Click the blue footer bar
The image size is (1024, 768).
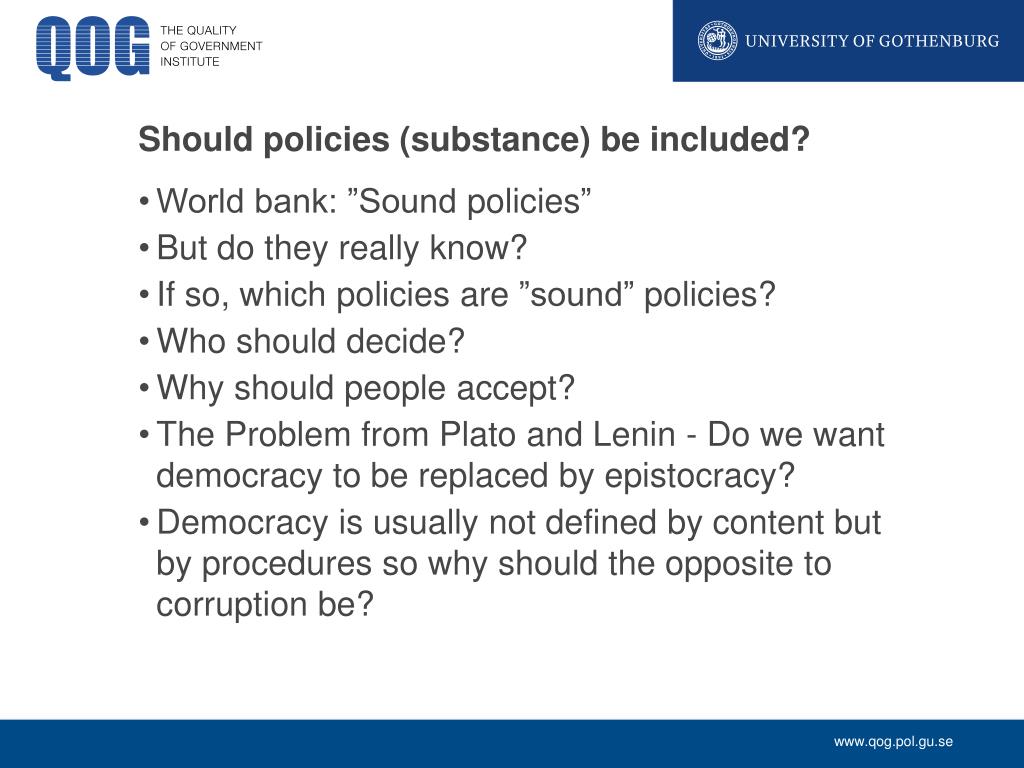tap(512, 744)
